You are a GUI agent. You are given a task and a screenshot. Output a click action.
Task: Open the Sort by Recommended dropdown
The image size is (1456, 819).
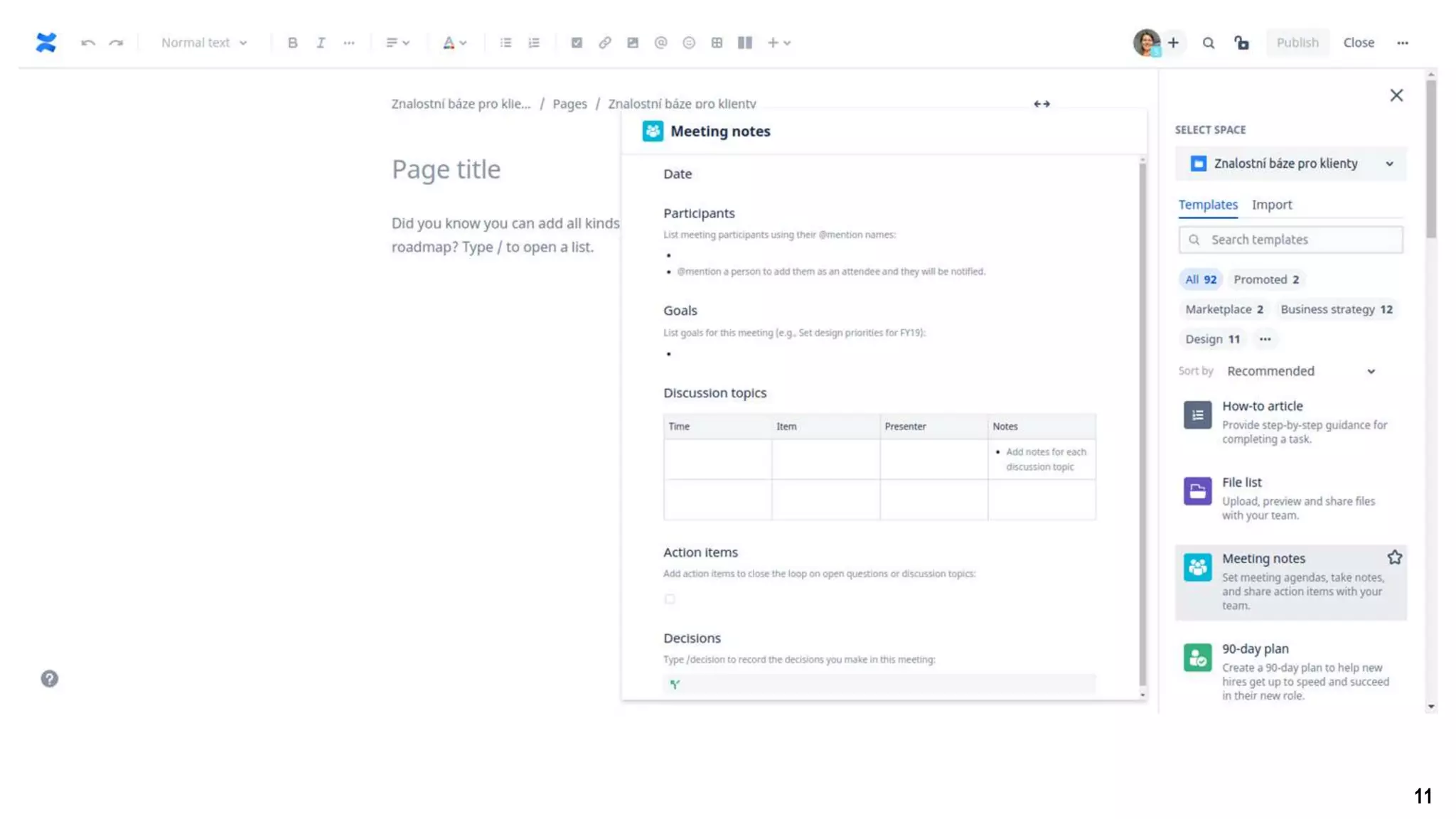pyautogui.click(x=1300, y=371)
